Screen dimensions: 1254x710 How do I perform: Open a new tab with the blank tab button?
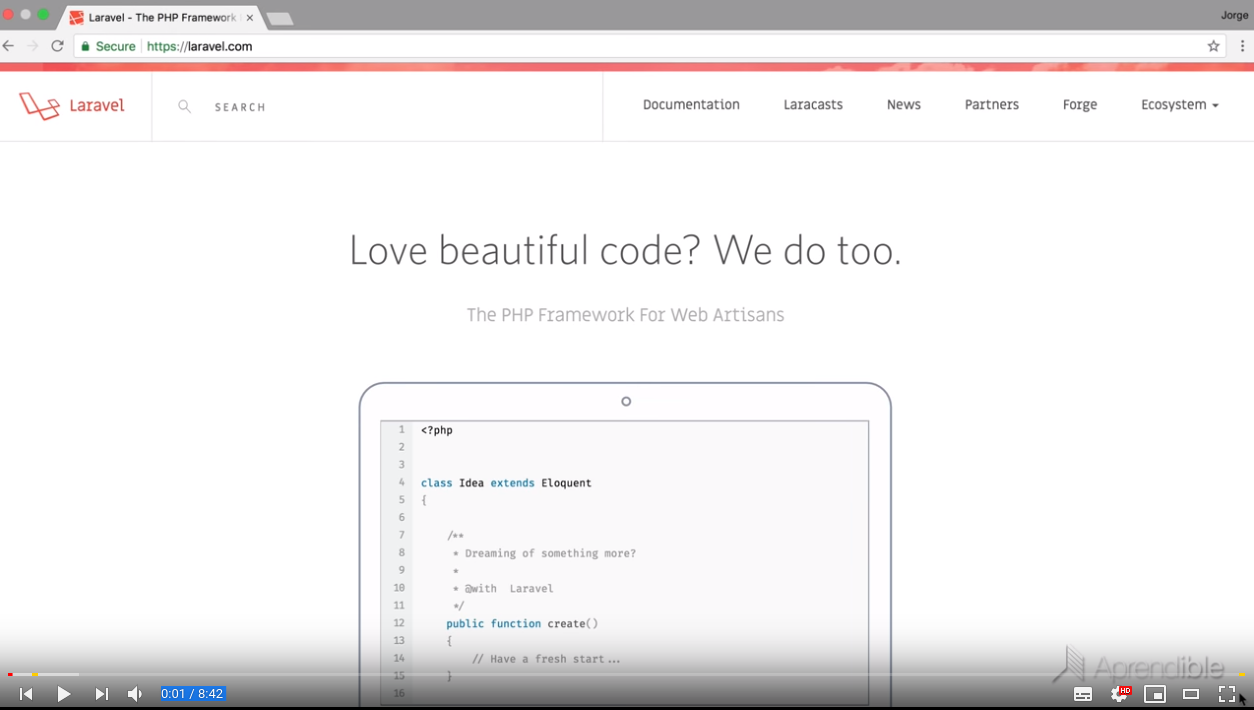click(x=280, y=19)
